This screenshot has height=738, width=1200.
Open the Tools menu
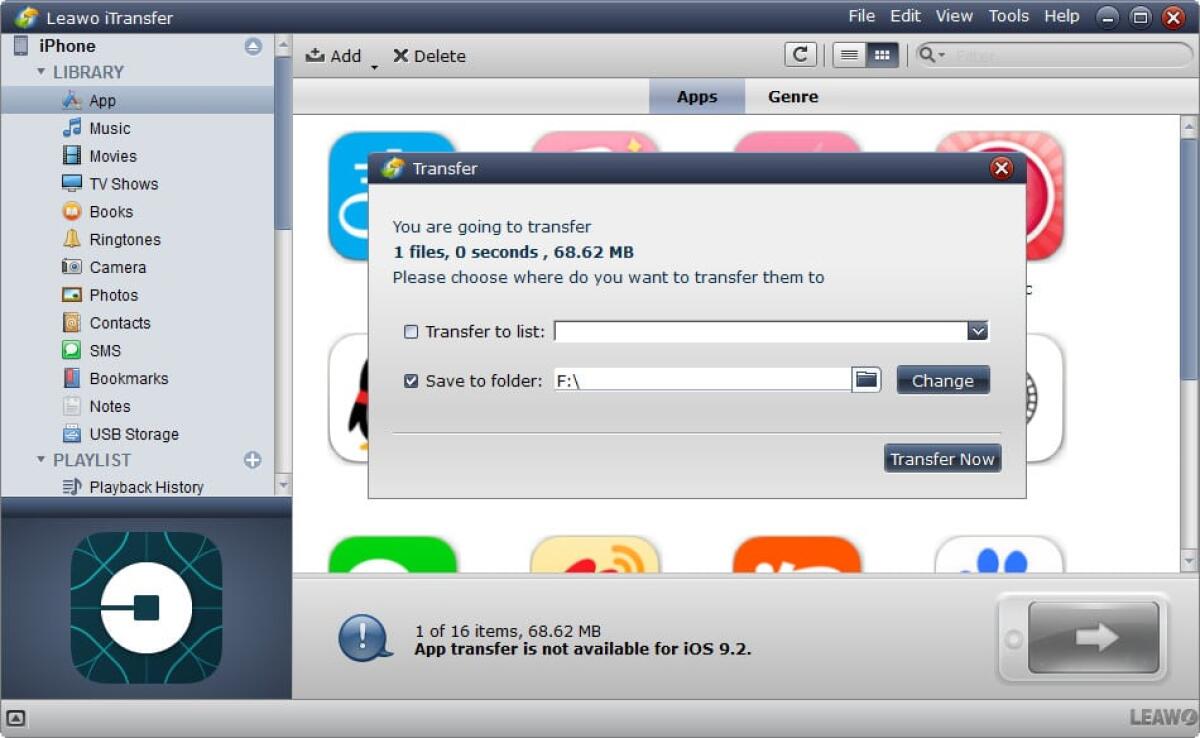pos(1008,16)
